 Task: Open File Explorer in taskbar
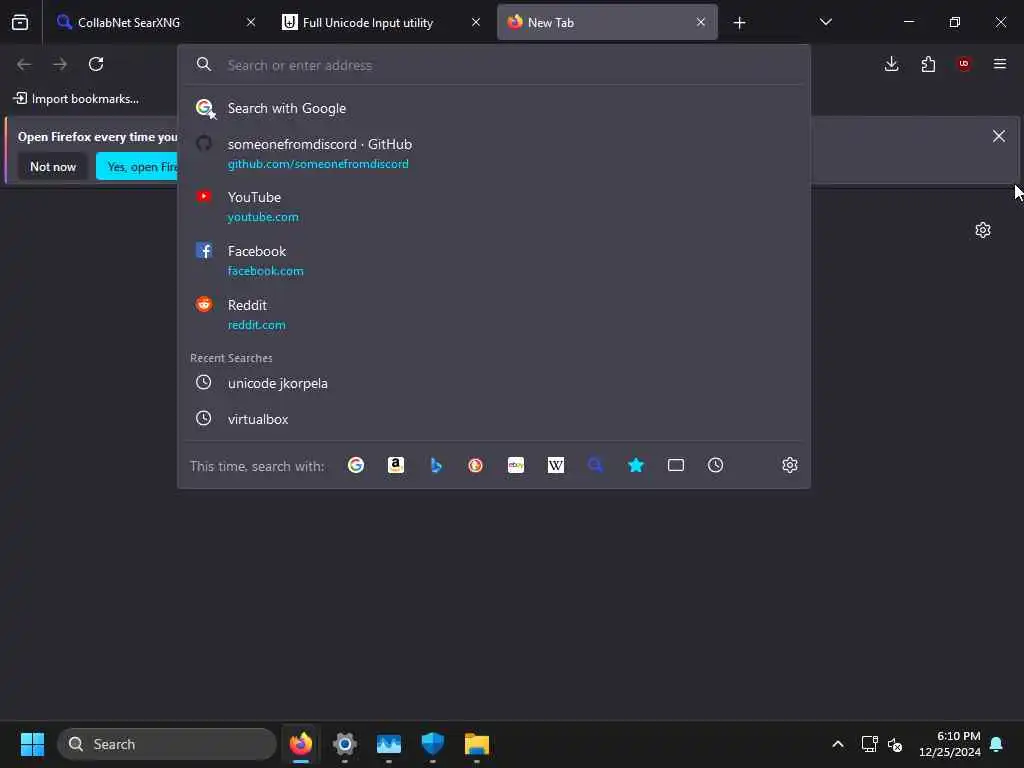(477, 744)
